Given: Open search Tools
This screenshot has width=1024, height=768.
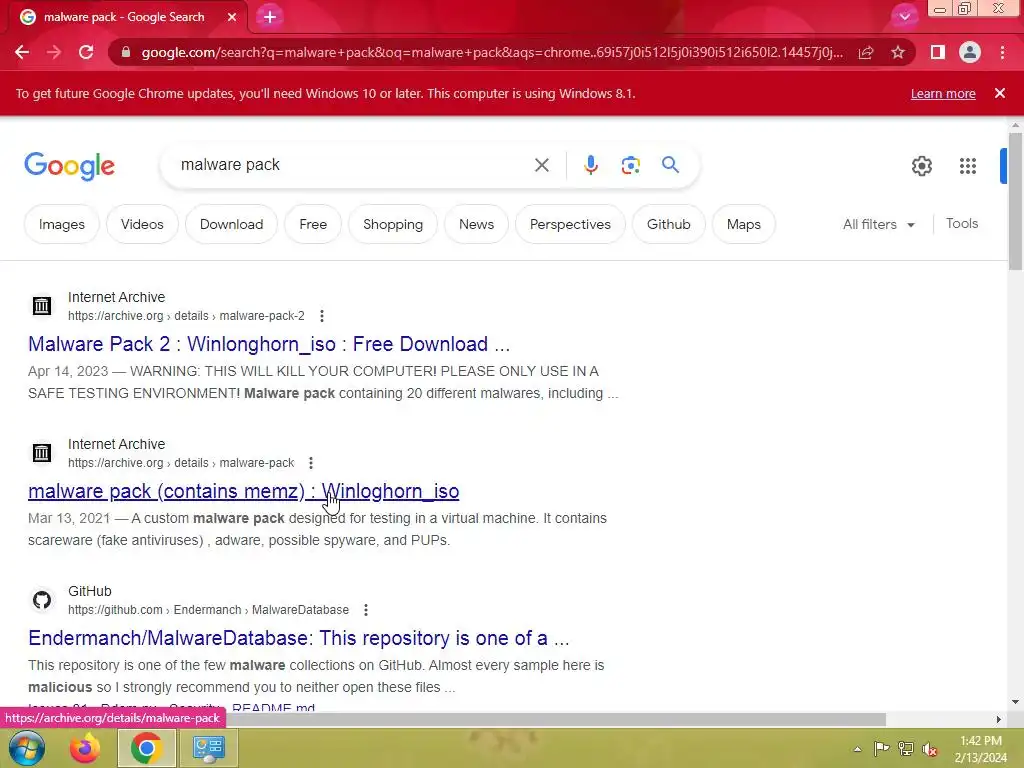Looking at the screenshot, I should click(961, 223).
